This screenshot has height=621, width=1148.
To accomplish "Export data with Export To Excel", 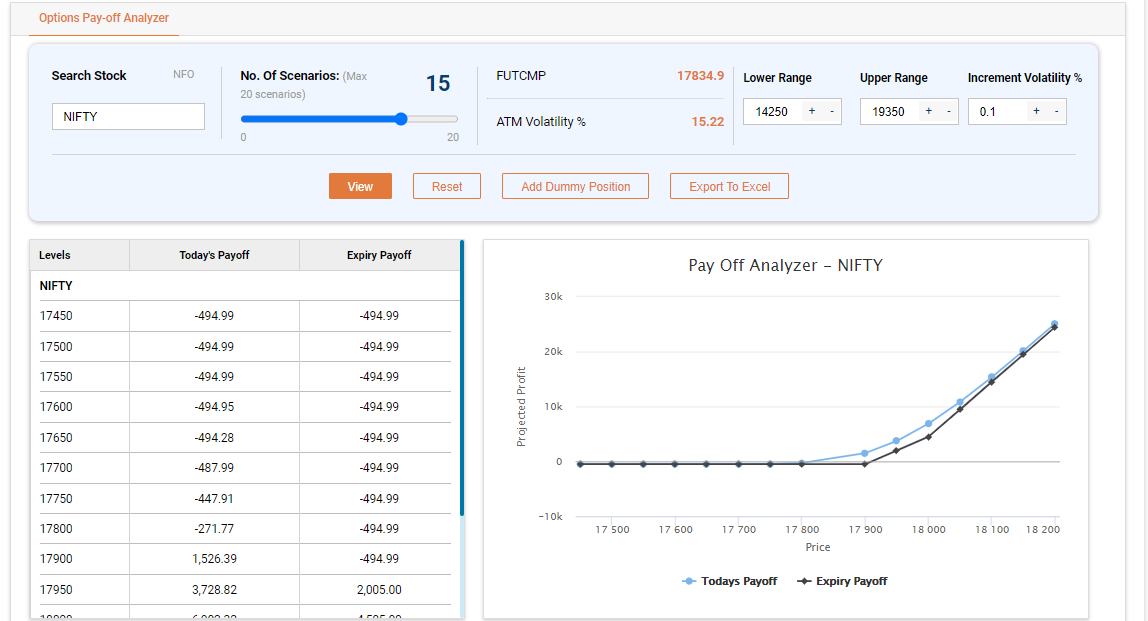I will (x=729, y=187).
